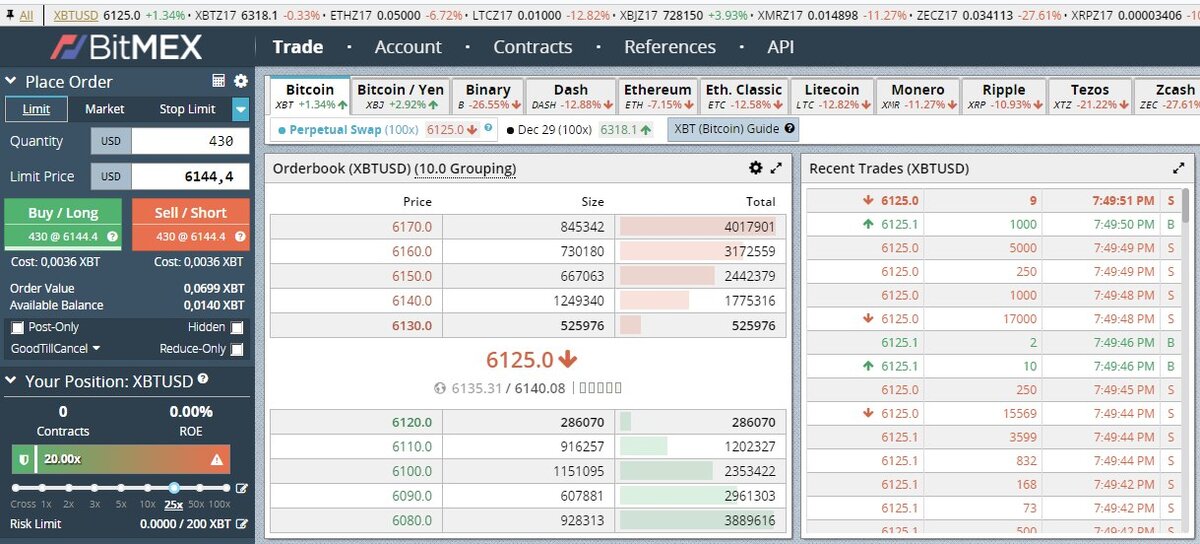The image size is (1200, 544).
Task: Click help icon beside Perpetual Swap price
Action: coord(488,128)
